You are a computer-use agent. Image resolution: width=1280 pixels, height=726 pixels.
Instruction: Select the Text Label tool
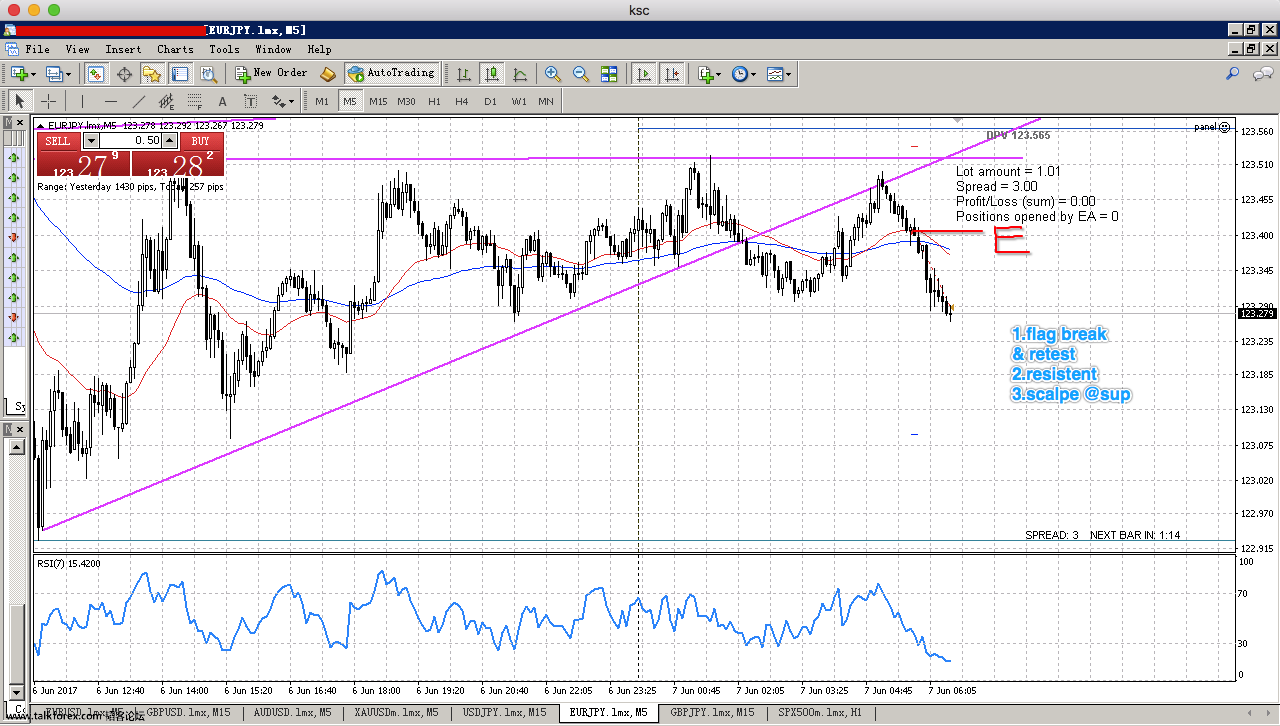point(250,101)
